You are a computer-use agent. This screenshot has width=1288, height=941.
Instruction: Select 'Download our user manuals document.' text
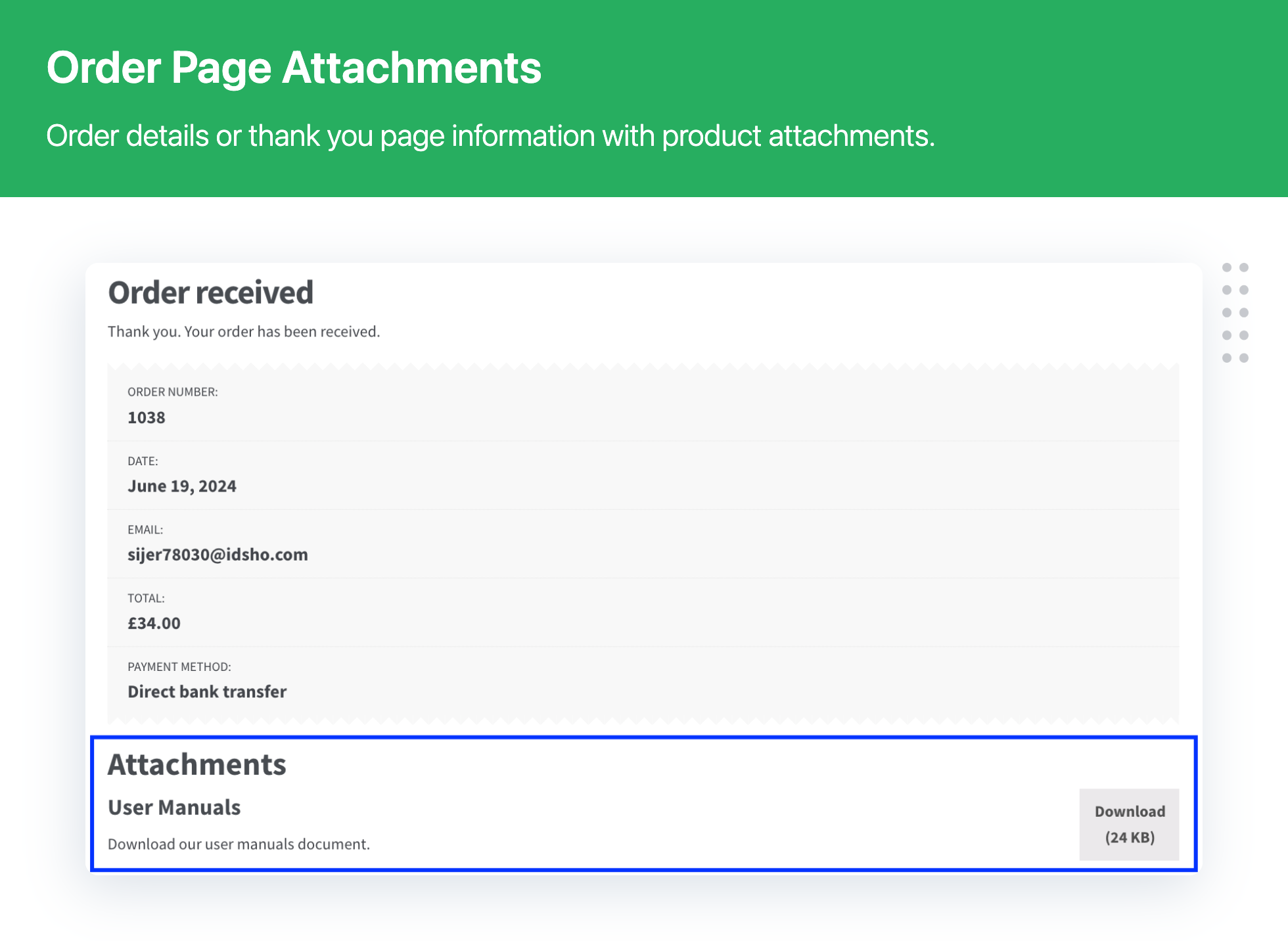coord(239,844)
